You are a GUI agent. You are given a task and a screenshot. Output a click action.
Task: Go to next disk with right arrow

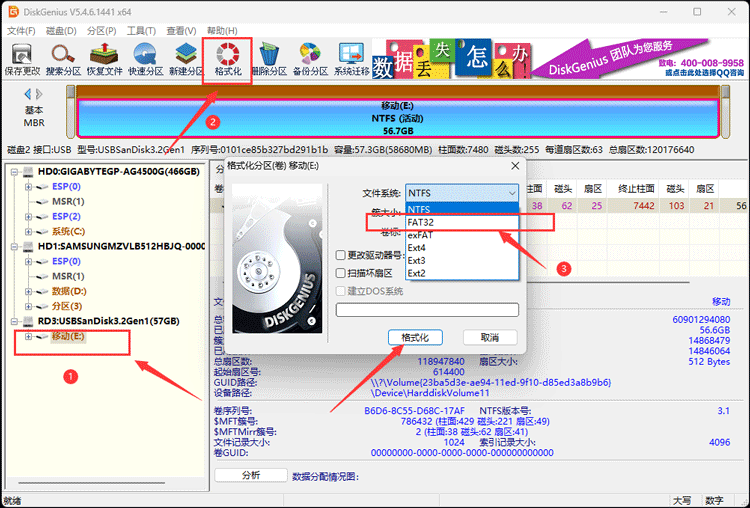pos(39,94)
